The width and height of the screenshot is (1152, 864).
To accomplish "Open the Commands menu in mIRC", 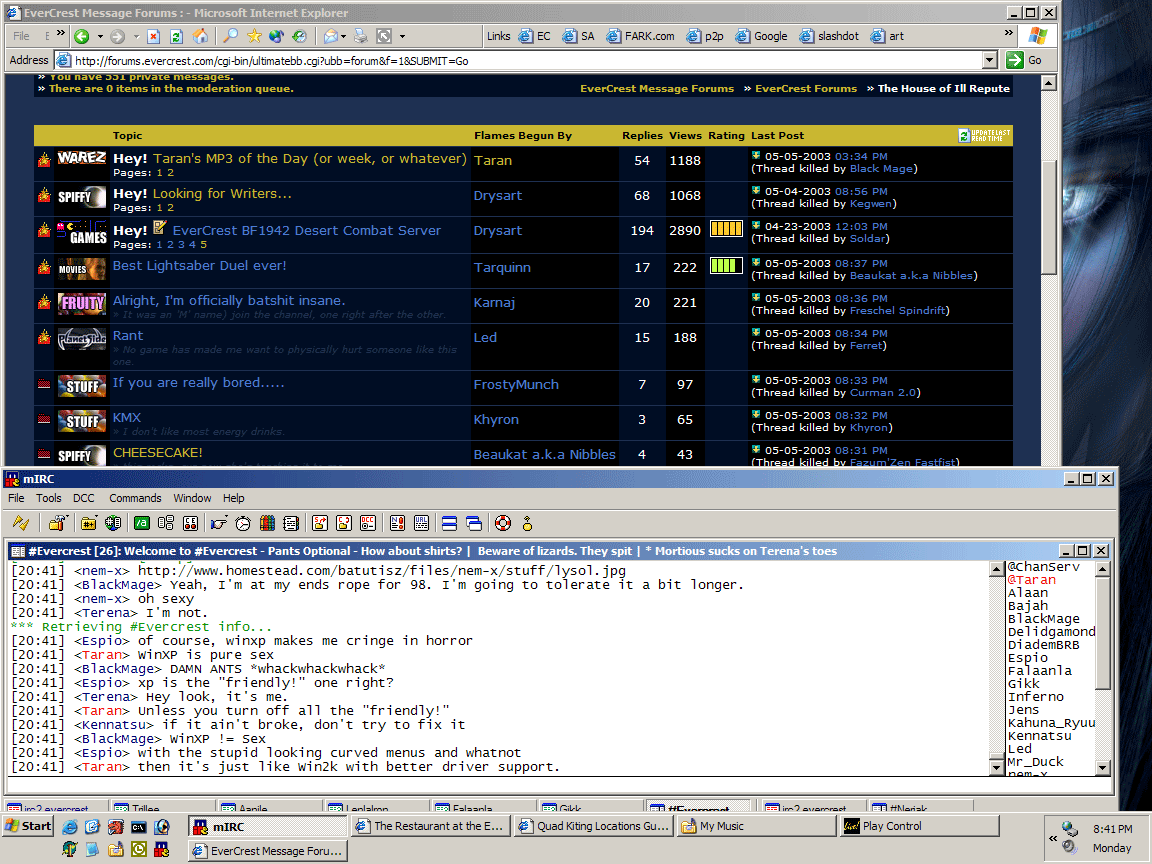I will (135, 498).
